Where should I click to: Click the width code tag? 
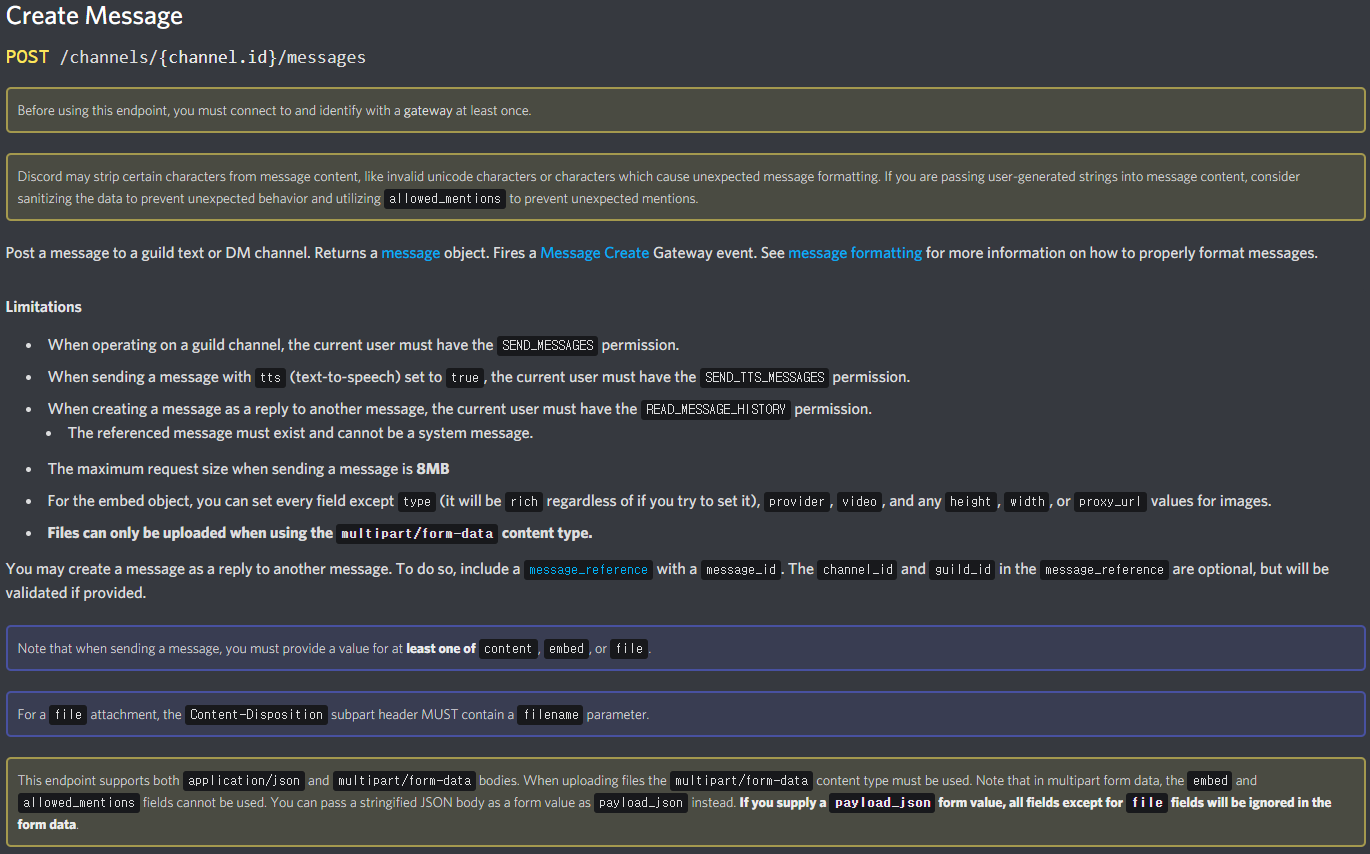coord(1027,502)
